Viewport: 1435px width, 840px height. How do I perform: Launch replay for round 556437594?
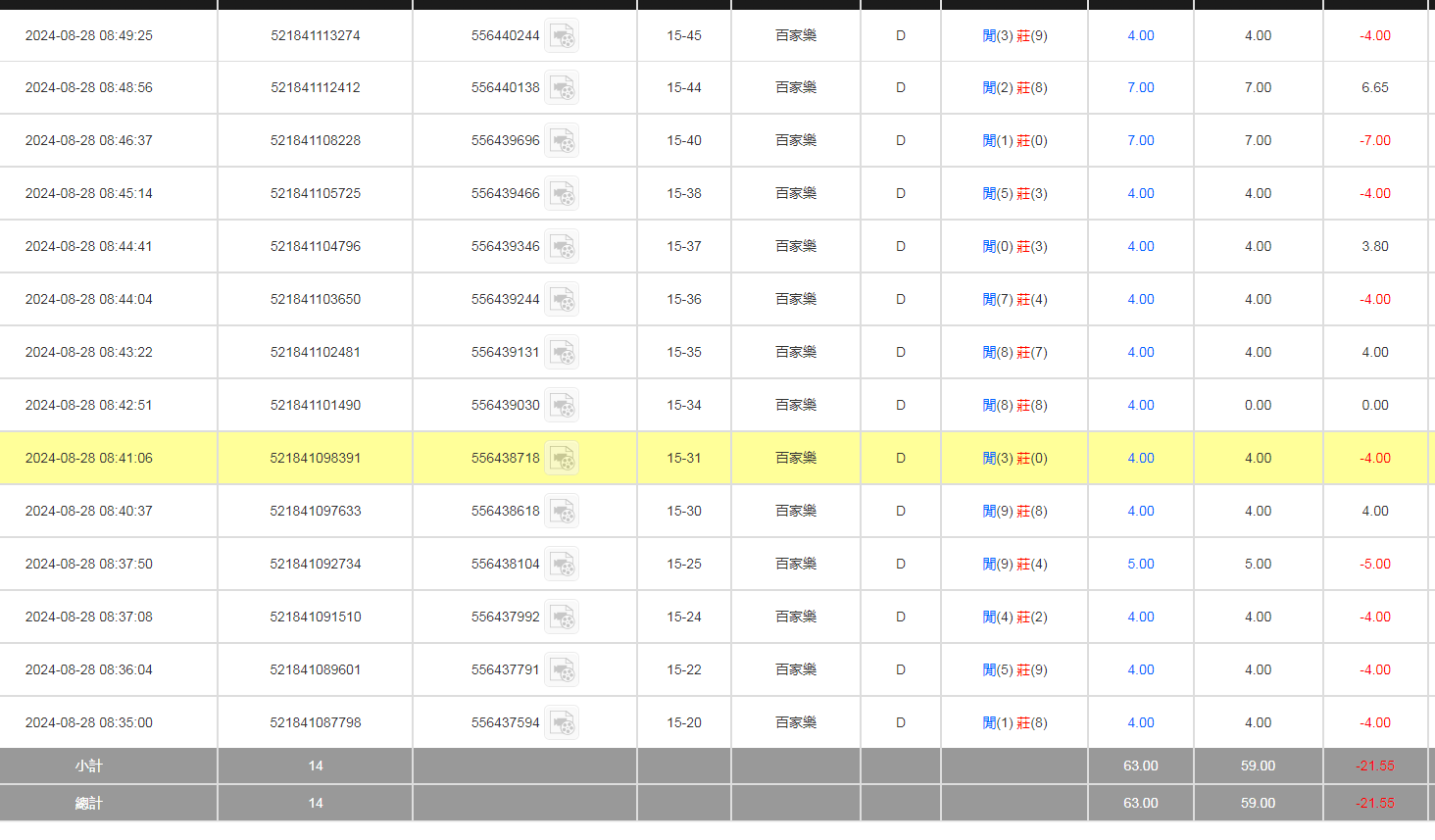[562, 723]
